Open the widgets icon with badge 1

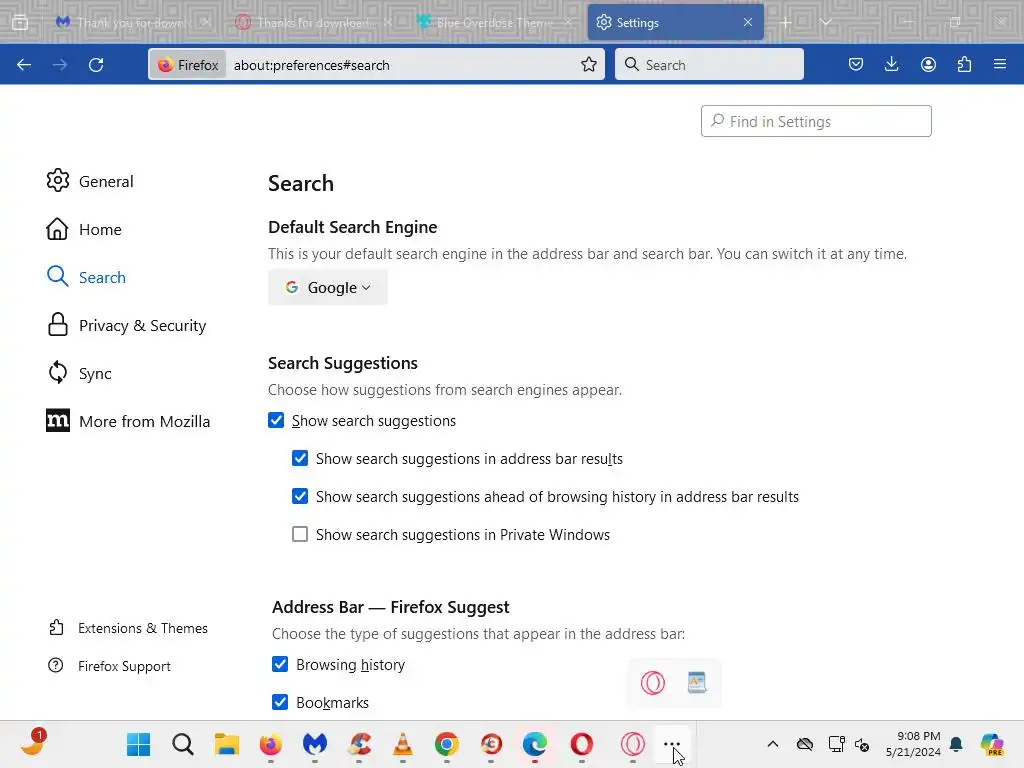click(x=33, y=743)
